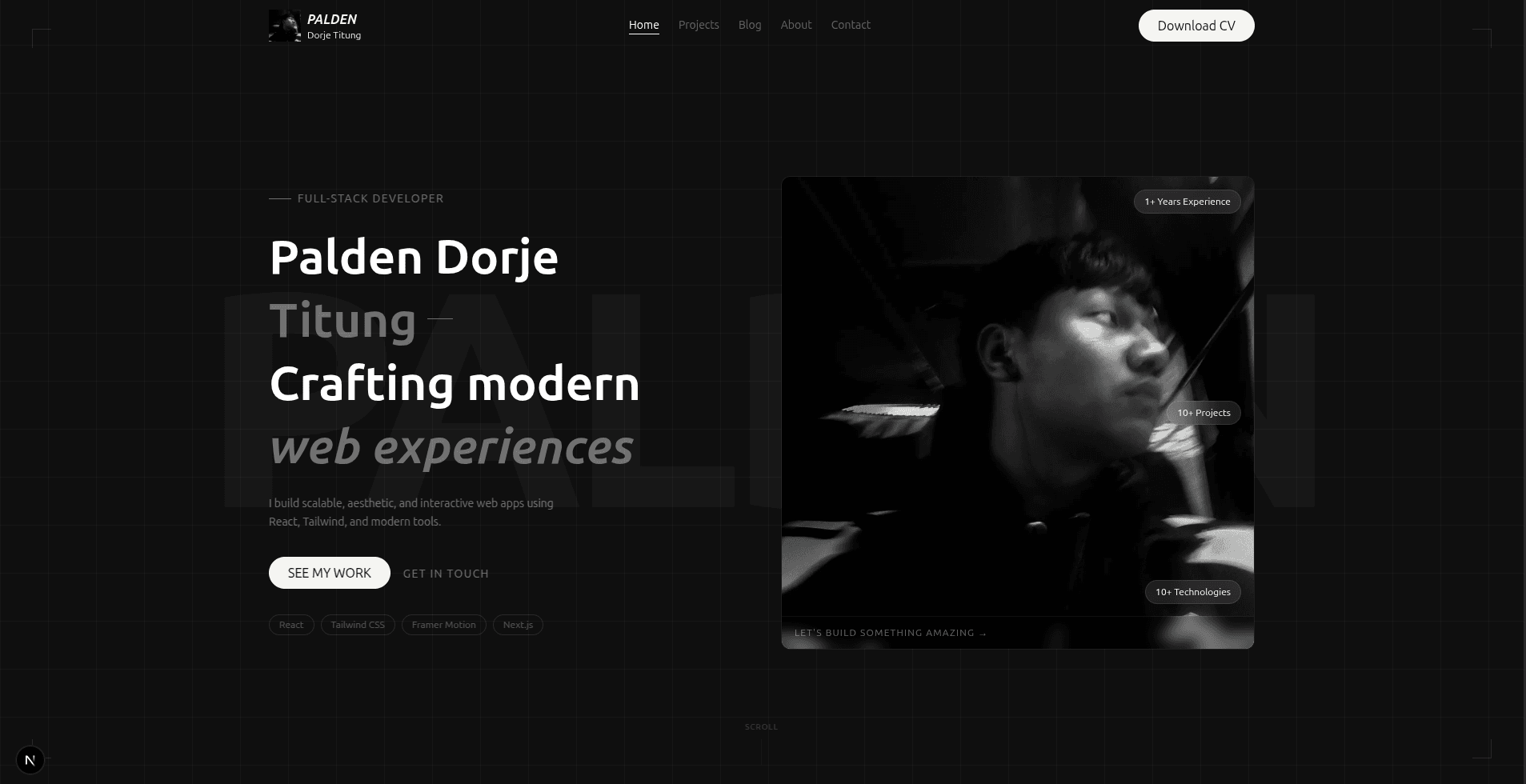Viewport: 1526px width, 784px height.
Task: Click the PALDEN profile avatar in the header
Action: [x=284, y=25]
